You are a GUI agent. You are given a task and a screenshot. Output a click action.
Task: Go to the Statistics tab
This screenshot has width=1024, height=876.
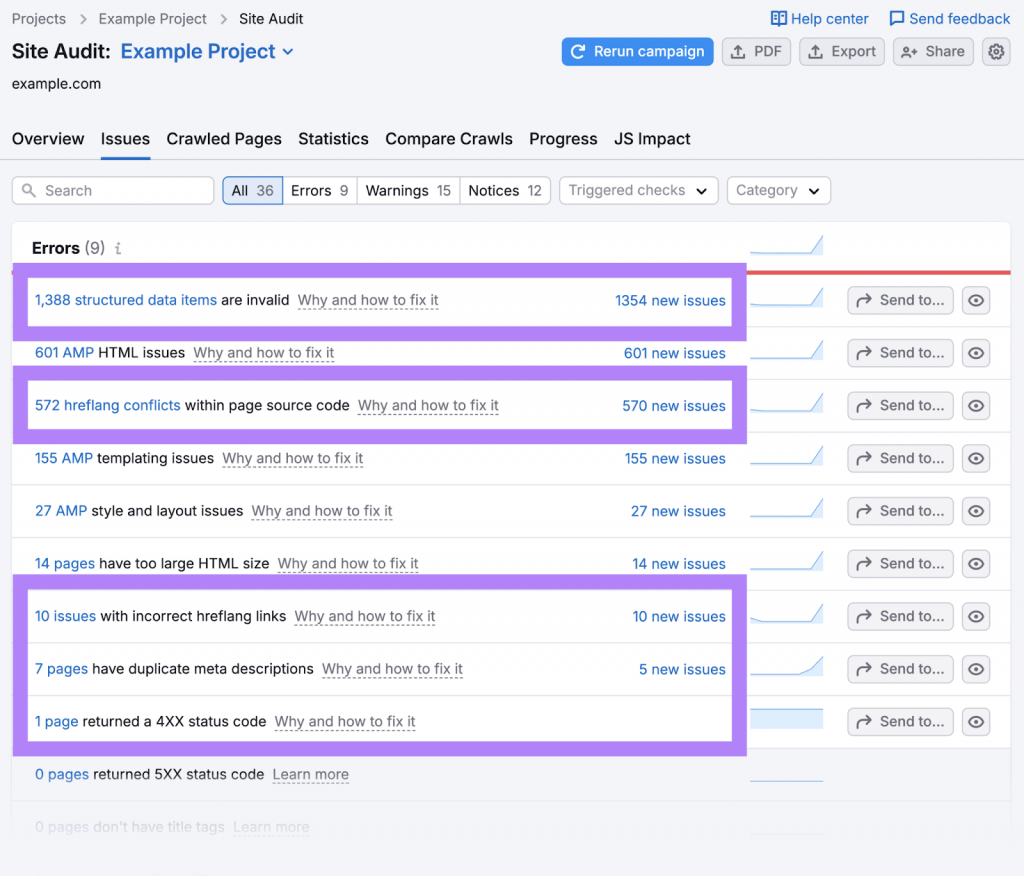[333, 139]
